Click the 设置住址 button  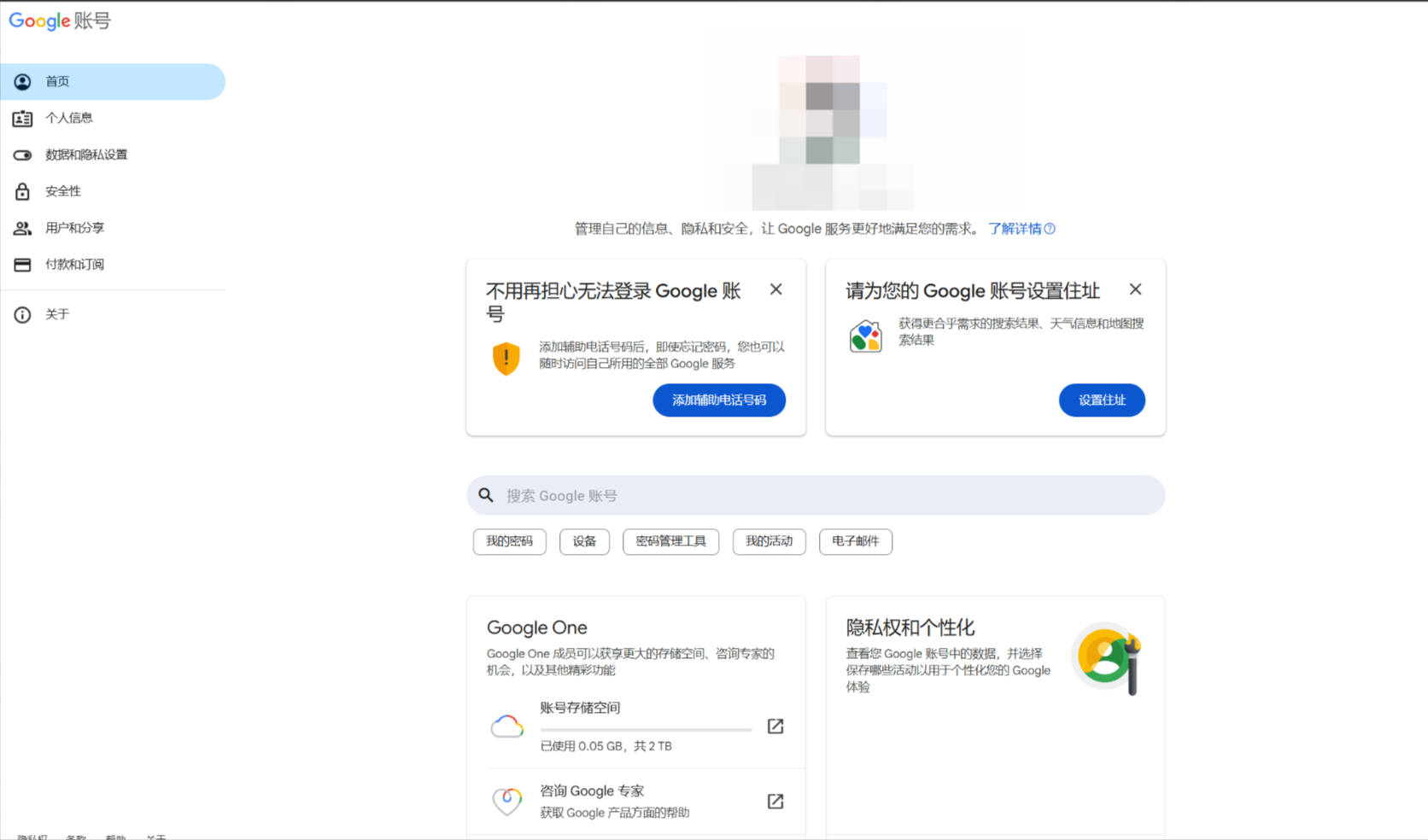1102,400
